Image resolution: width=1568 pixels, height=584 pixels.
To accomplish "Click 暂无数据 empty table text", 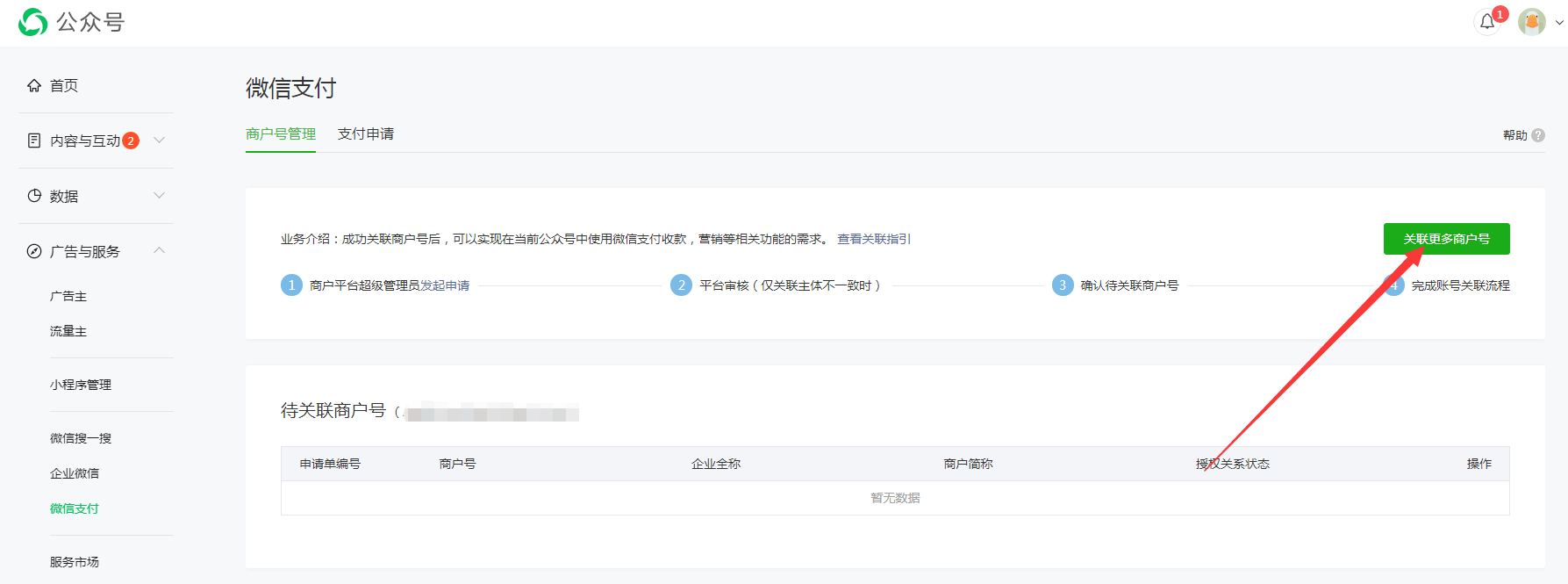I will pos(895,498).
